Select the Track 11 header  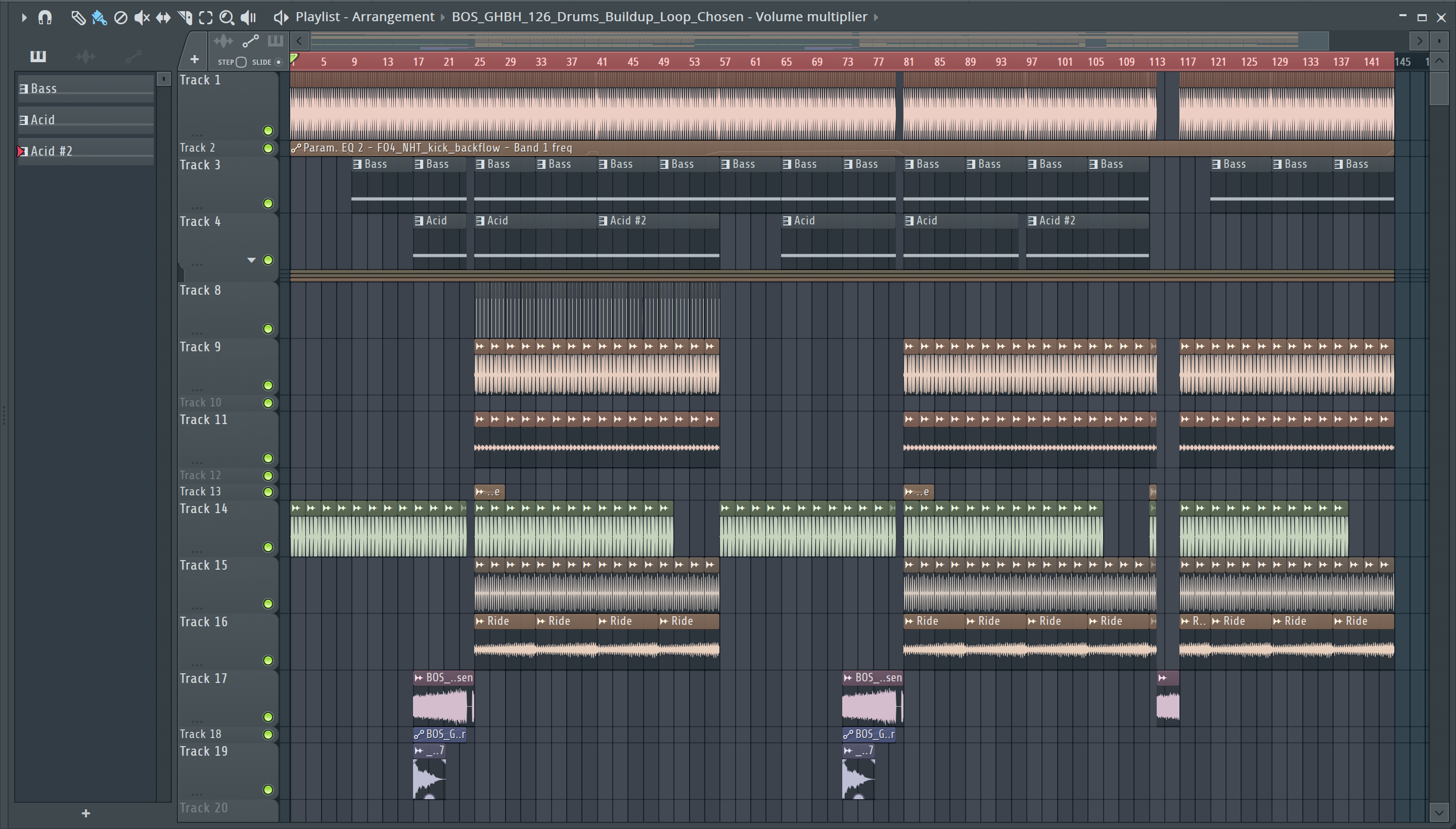228,440
